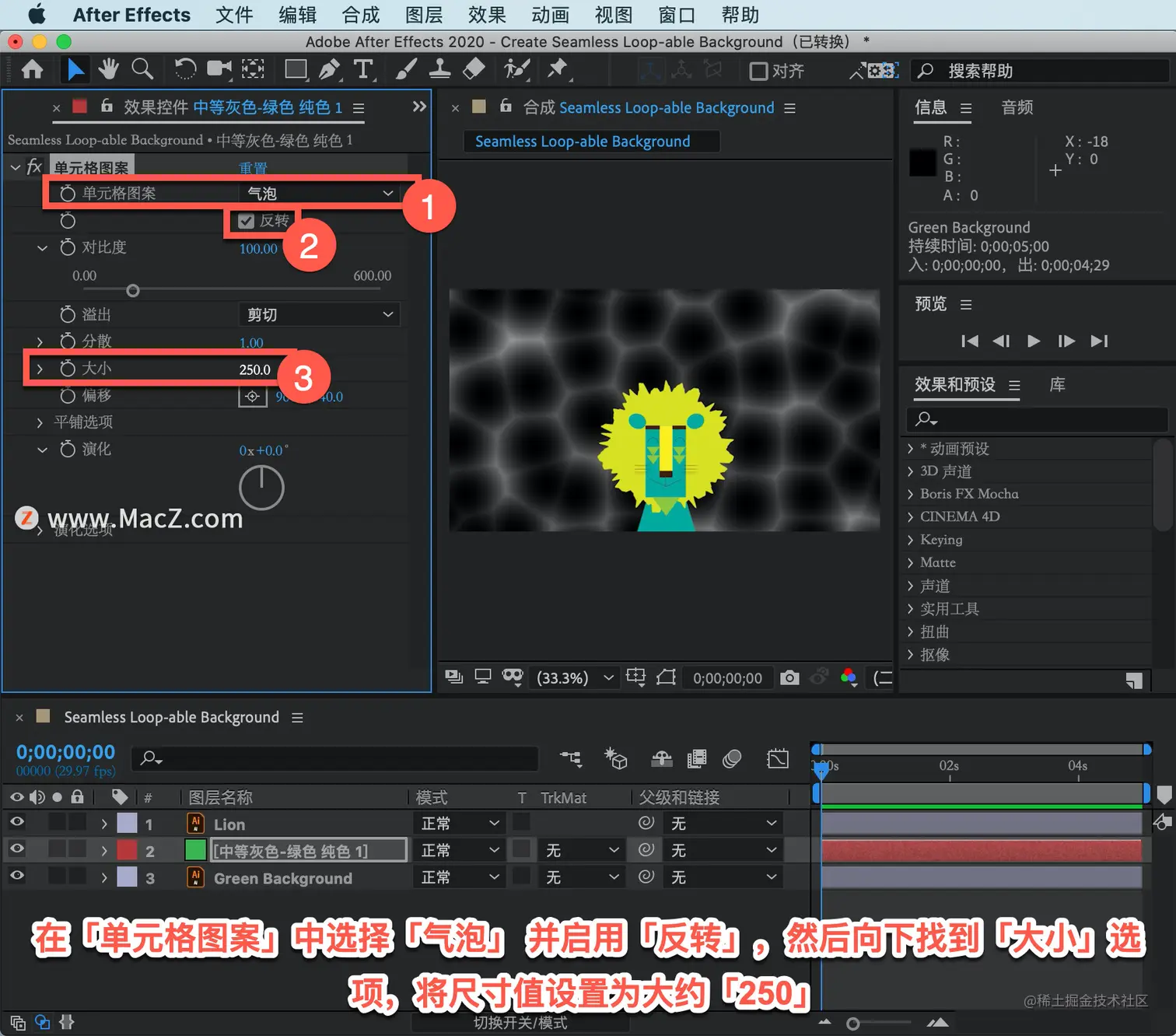Take snapshot with camera icon in viewer
Viewport: 1176px width, 1036px height.
789,677
